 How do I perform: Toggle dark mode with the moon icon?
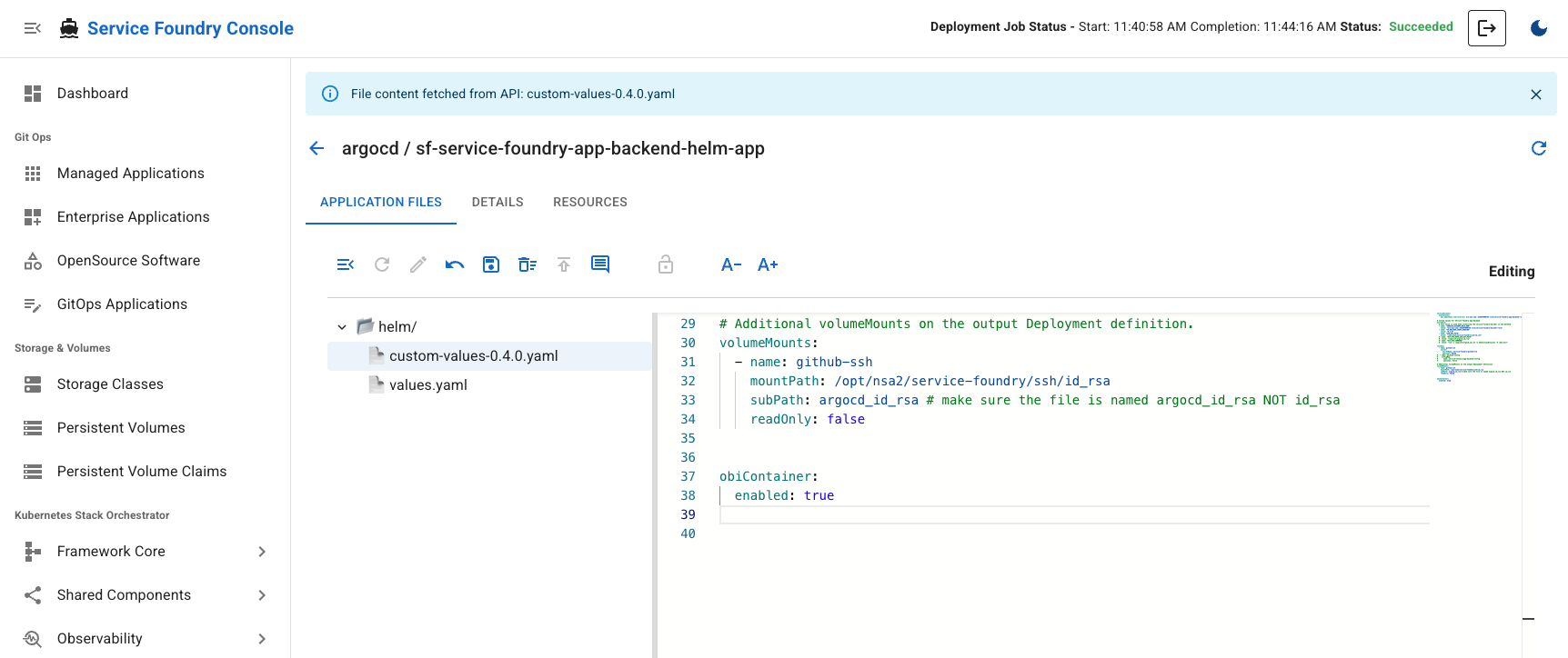coord(1539,28)
